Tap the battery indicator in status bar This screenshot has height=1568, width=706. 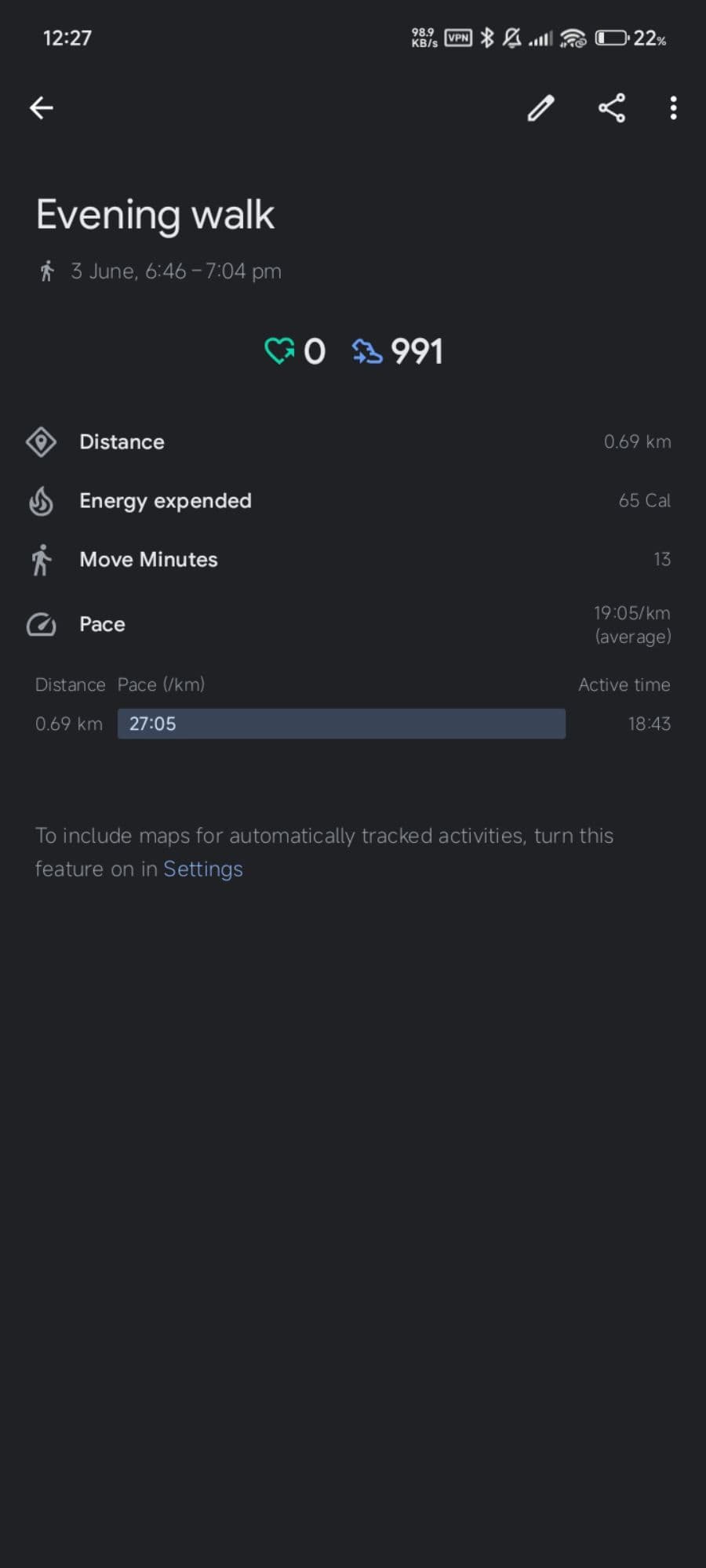coord(612,38)
